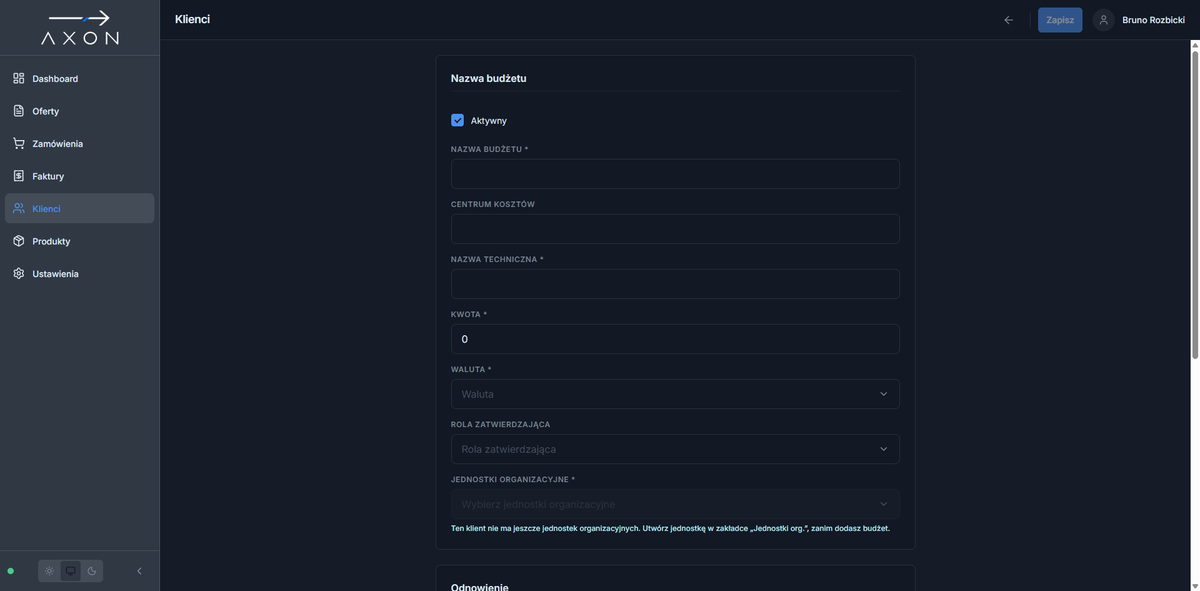Click the Zapisz save button

point(1060,20)
